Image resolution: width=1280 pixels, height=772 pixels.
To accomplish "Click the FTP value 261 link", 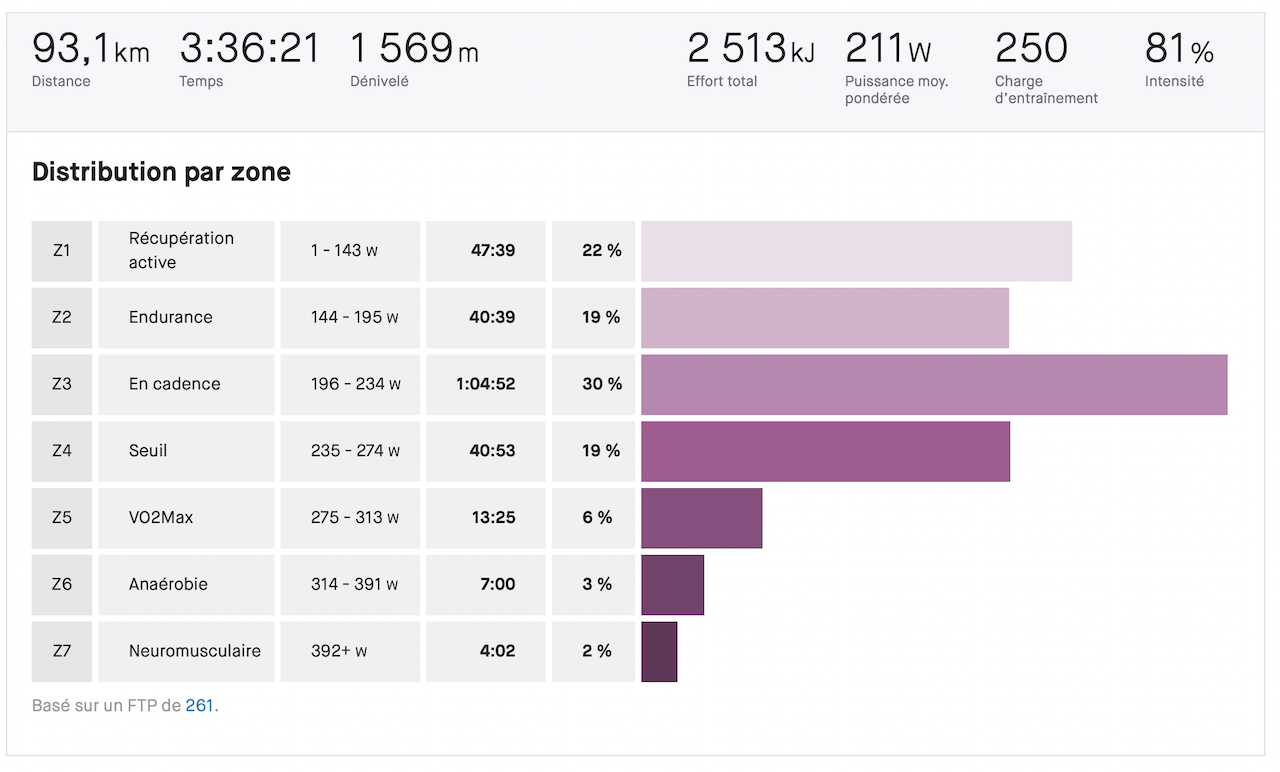I will coord(200,705).
